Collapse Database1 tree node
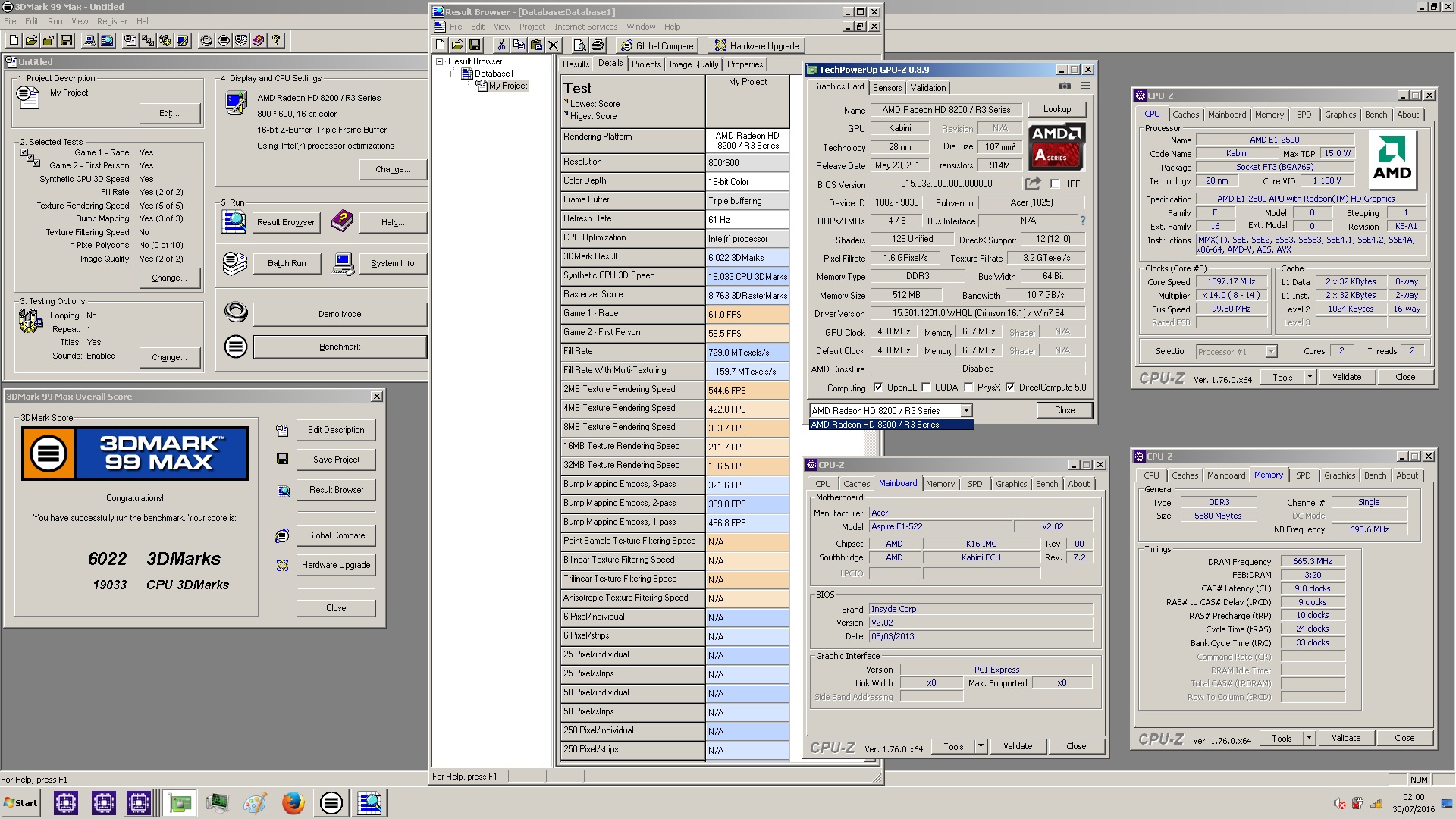Viewport: 1456px width, 819px height. pos(453,74)
